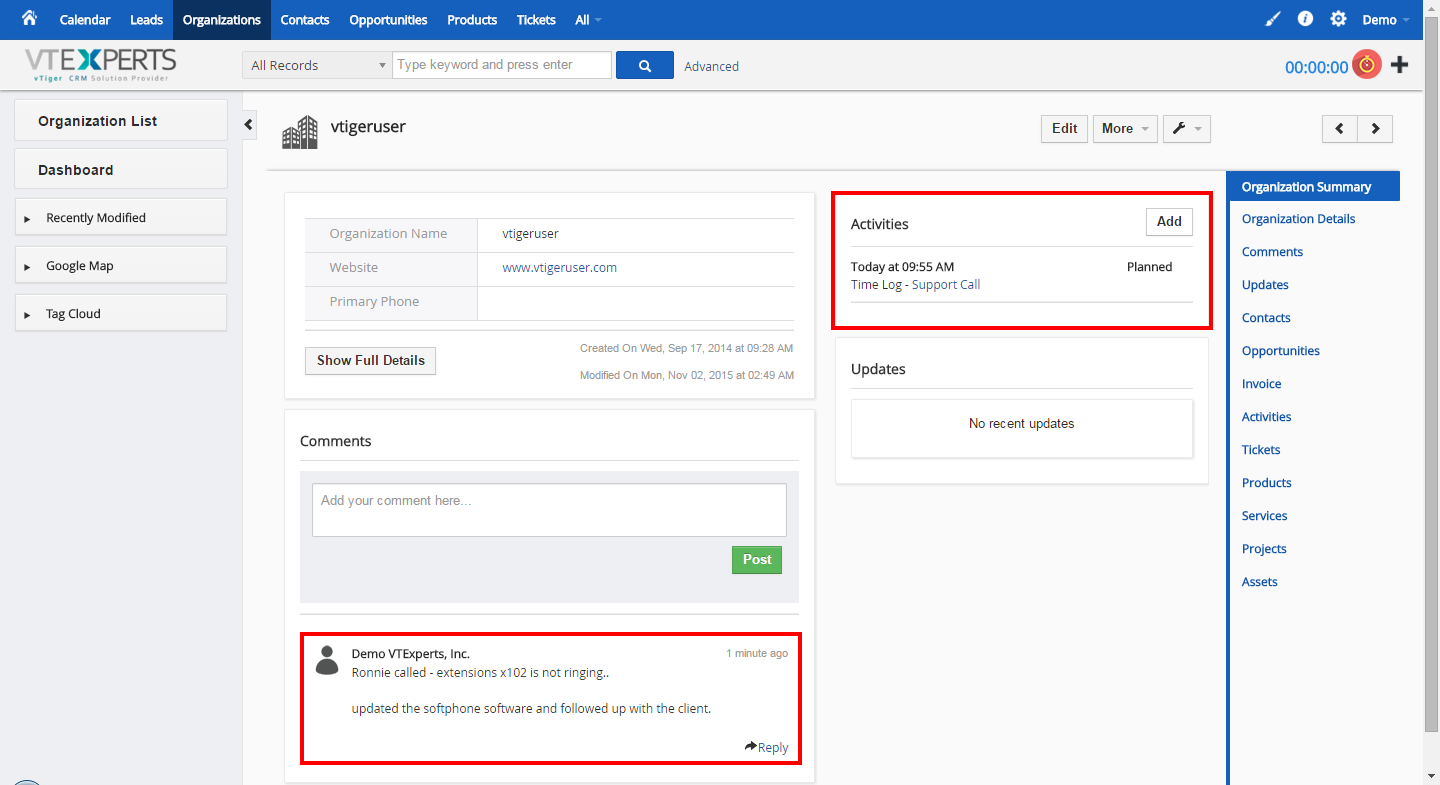This screenshot has width=1440, height=785.
Task: Open the Demo user menu
Action: (1386, 20)
